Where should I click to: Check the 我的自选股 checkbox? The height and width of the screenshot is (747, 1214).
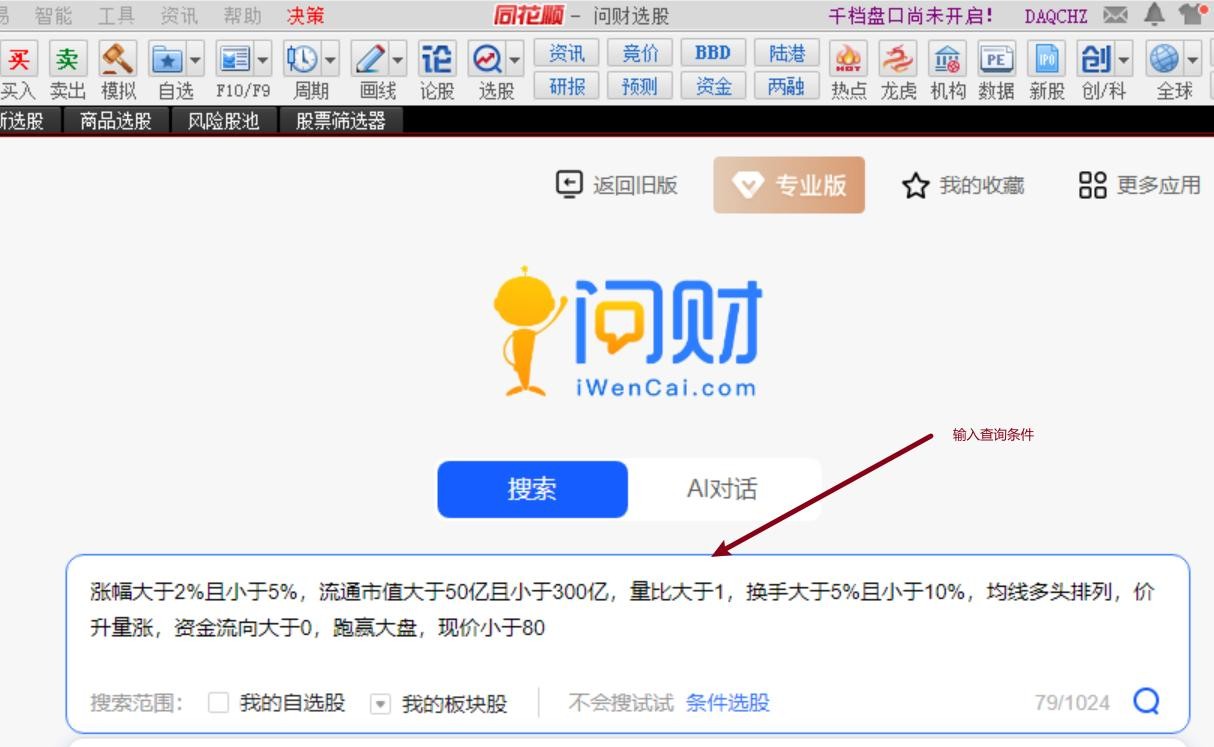218,703
